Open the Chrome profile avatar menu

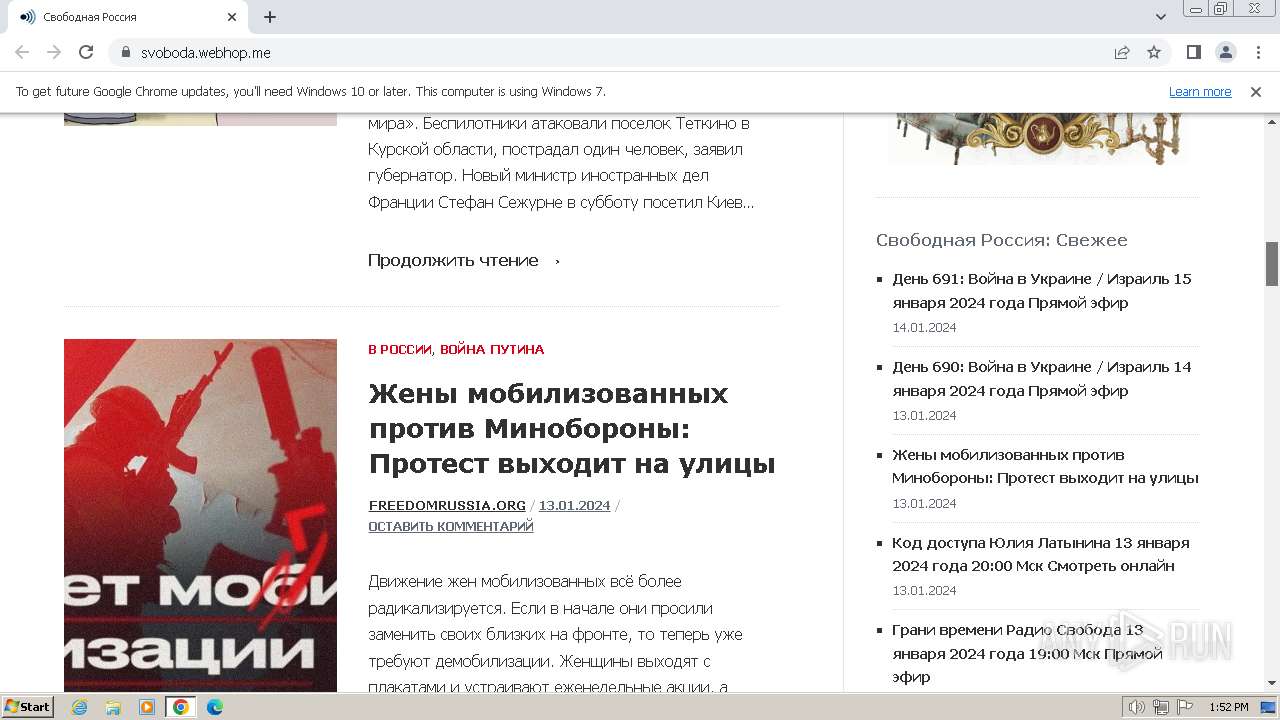(1225, 52)
